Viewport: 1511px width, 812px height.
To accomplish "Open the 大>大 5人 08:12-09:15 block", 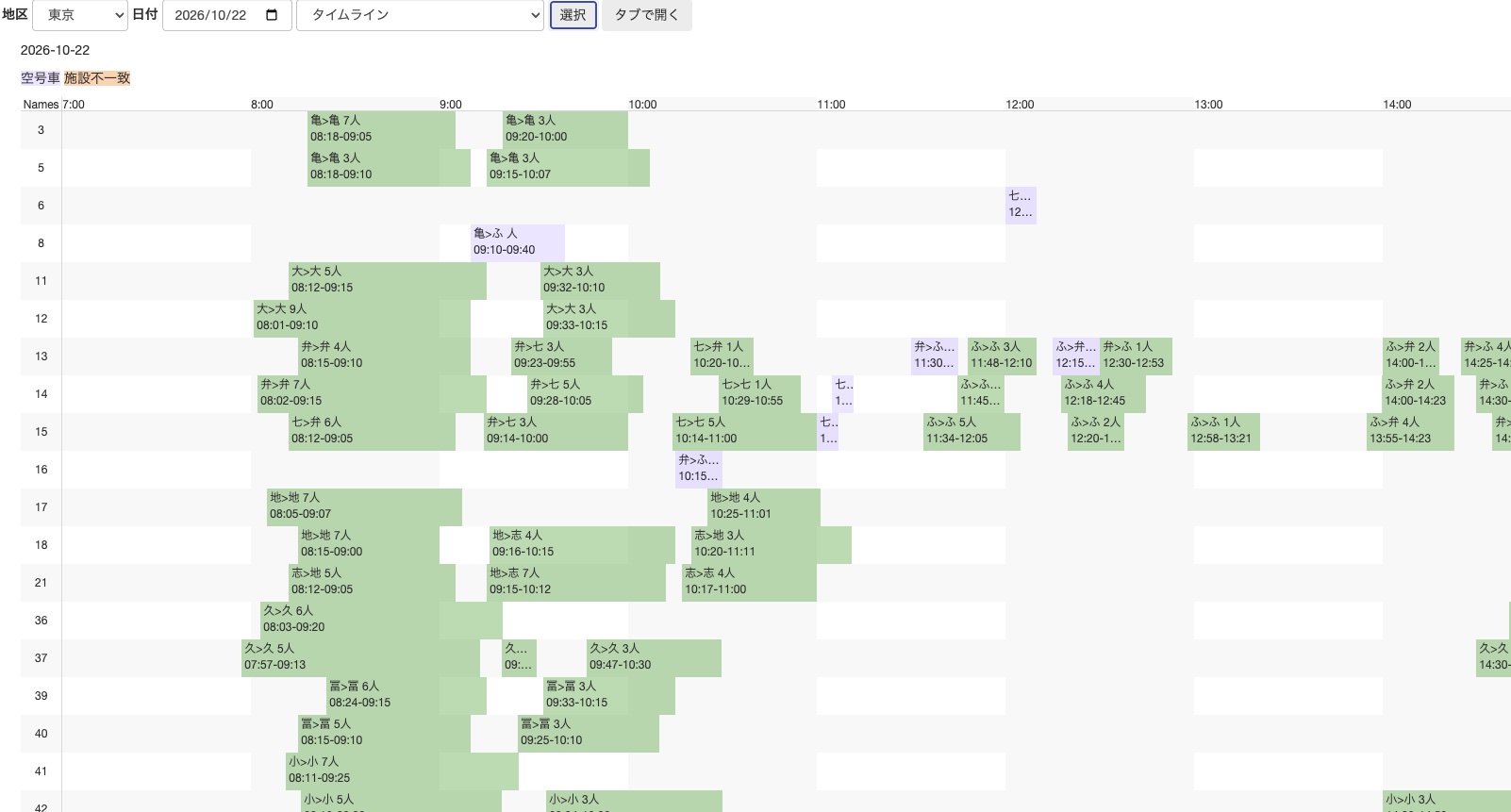I will pos(388,280).
